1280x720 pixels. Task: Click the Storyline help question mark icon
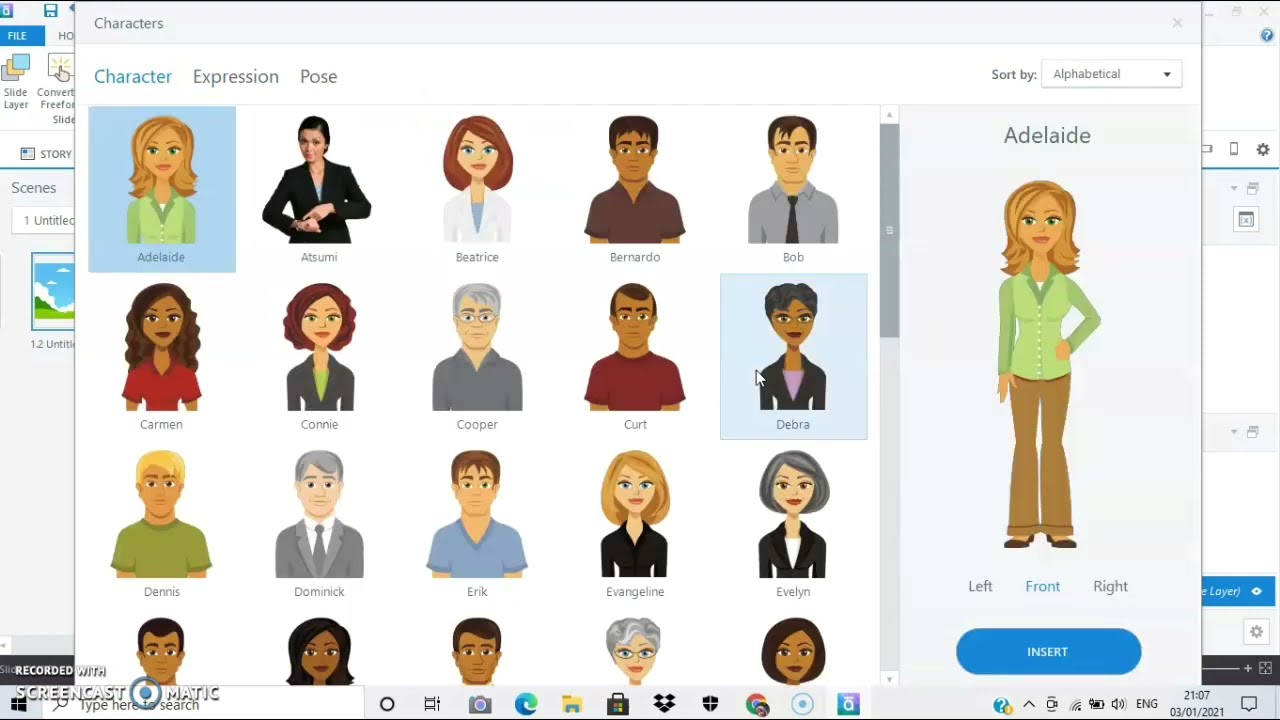tap(1267, 36)
